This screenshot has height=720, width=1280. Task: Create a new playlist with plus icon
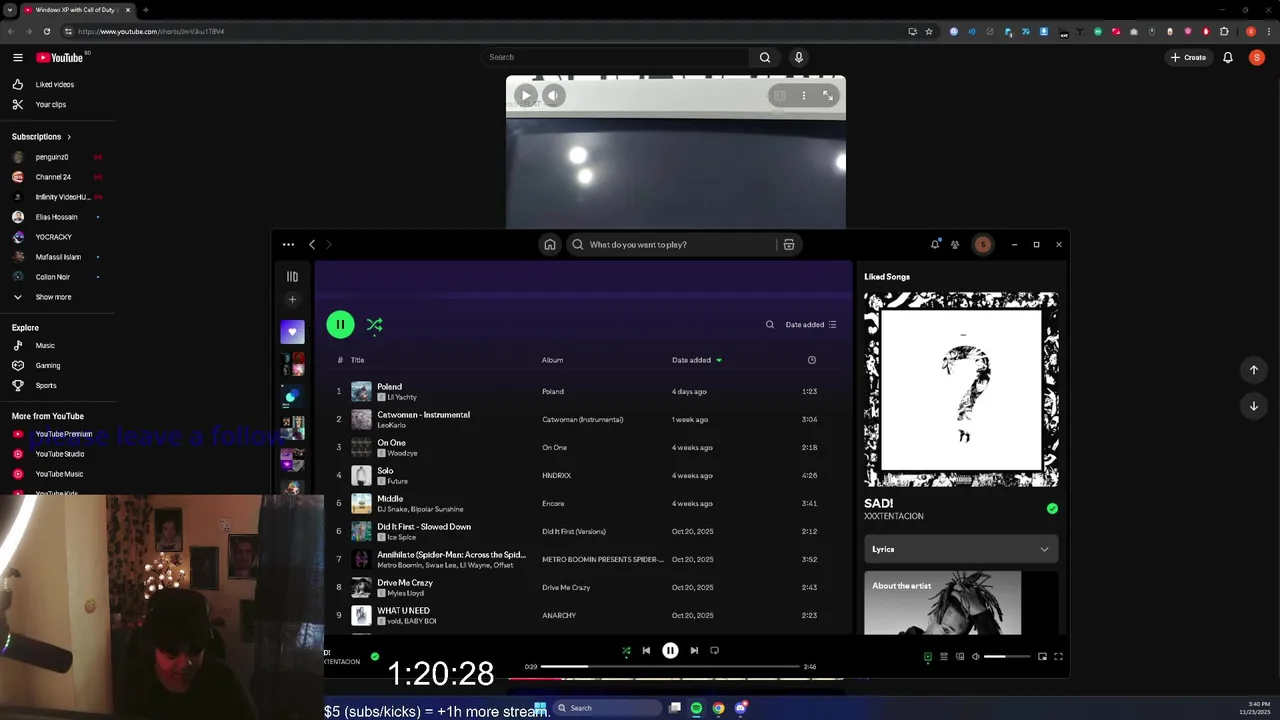292,299
